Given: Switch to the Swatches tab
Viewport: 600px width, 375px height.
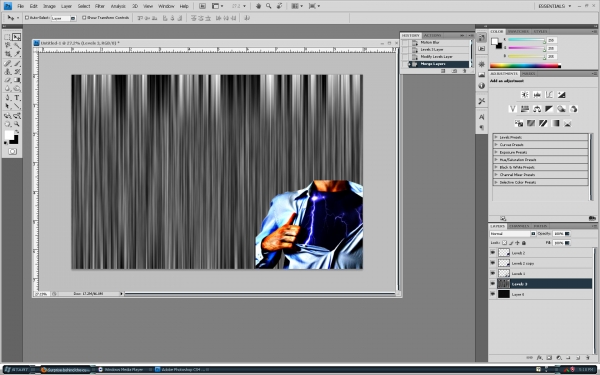Looking at the screenshot, I should pos(518,31).
